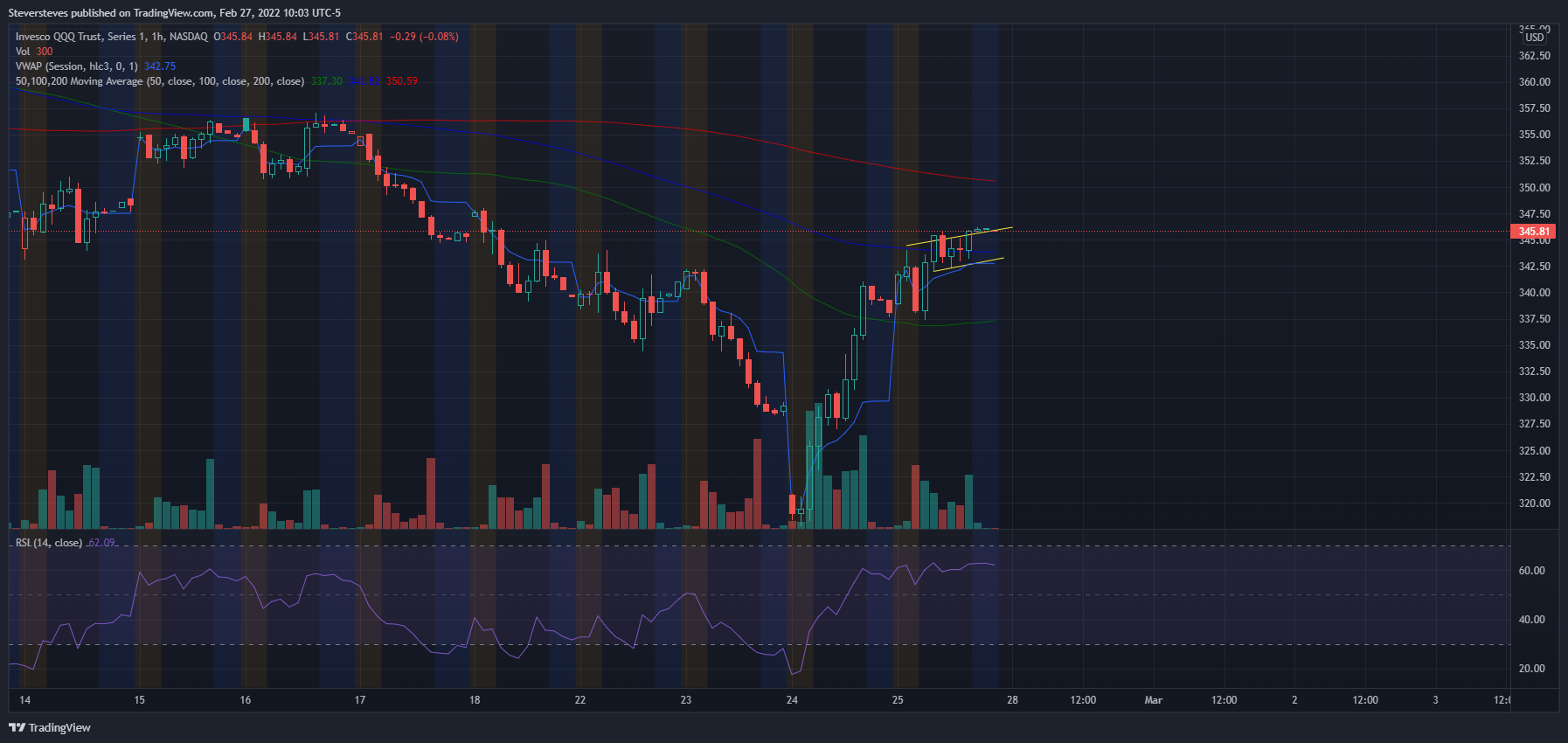Click the green 337.30 moving average value
The height and width of the screenshot is (743, 1568).
[327, 81]
